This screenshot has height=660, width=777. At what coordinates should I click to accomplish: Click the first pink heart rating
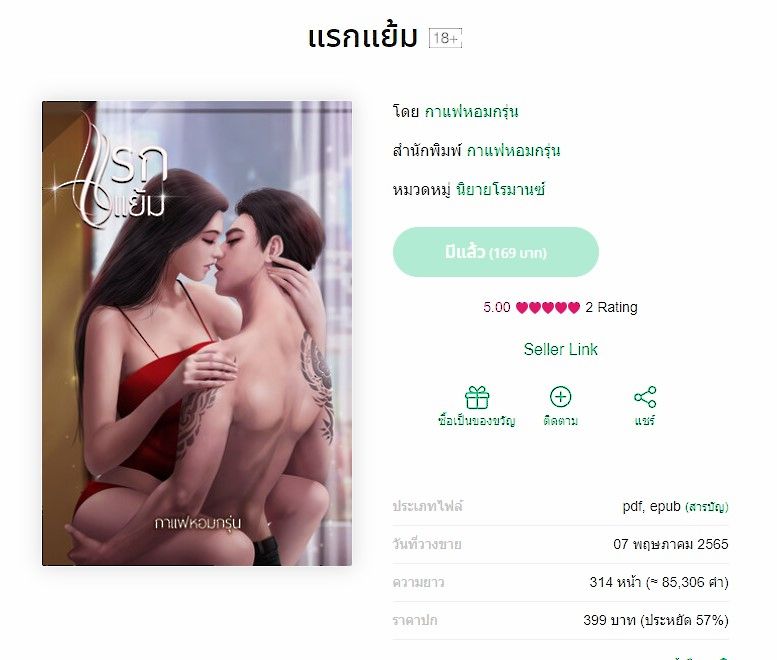522,308
